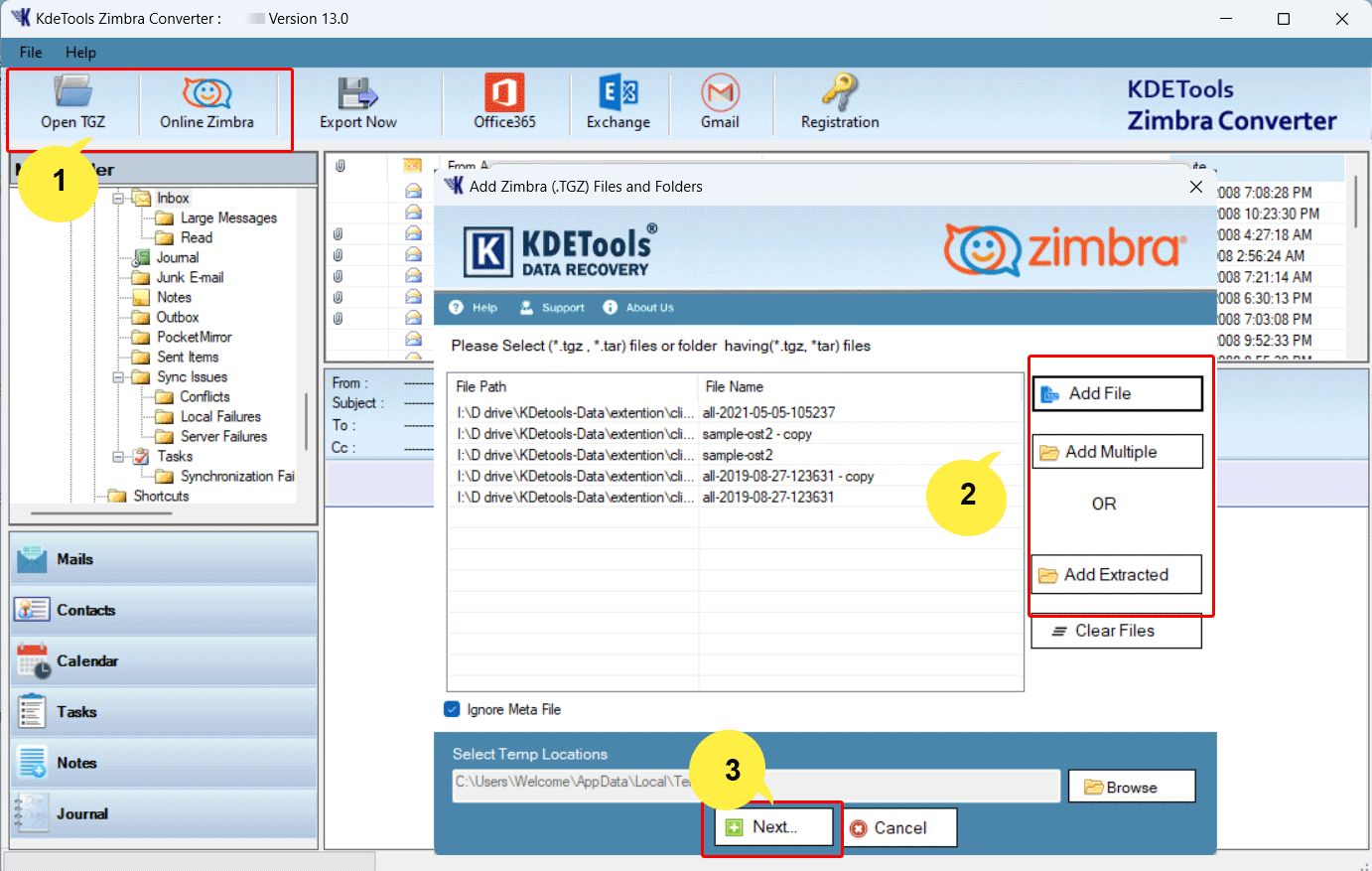
Task: Choose the Office365 export icon
Action: [x=504, y=103]
